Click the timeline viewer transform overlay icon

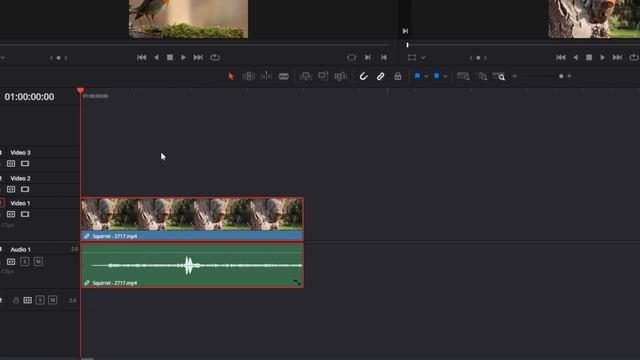pyautogui.click(x=412, y=58)
